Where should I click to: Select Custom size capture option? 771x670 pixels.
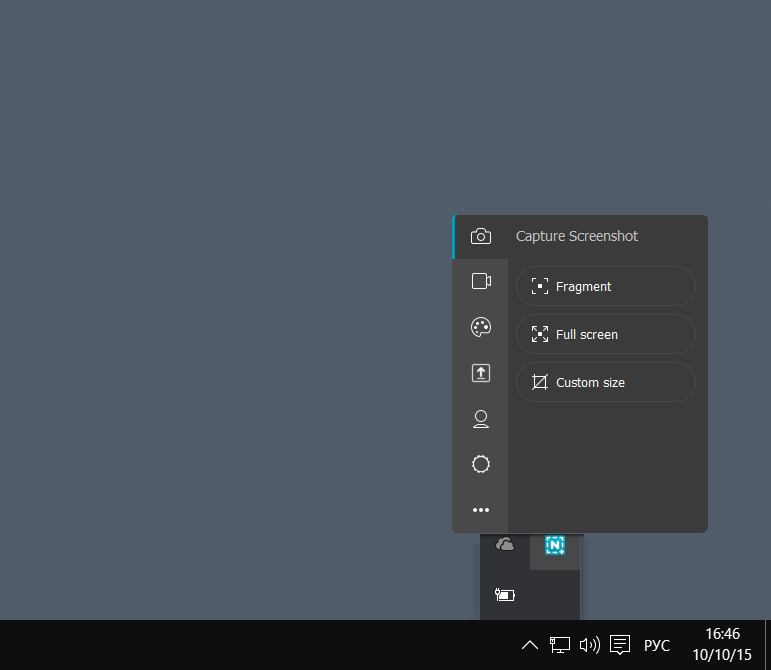(605, 382)
